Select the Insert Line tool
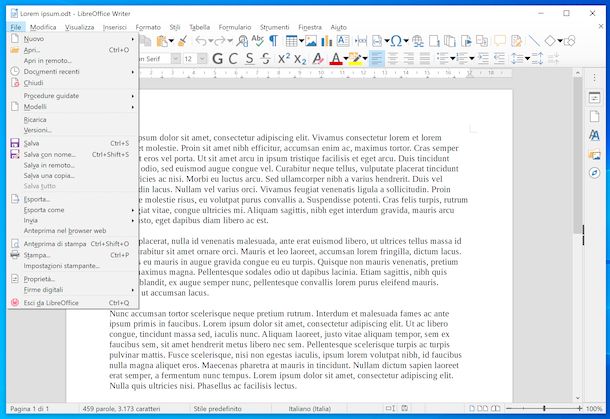The width and height of the screenshot is (610, 419). (x=534, y=40)
